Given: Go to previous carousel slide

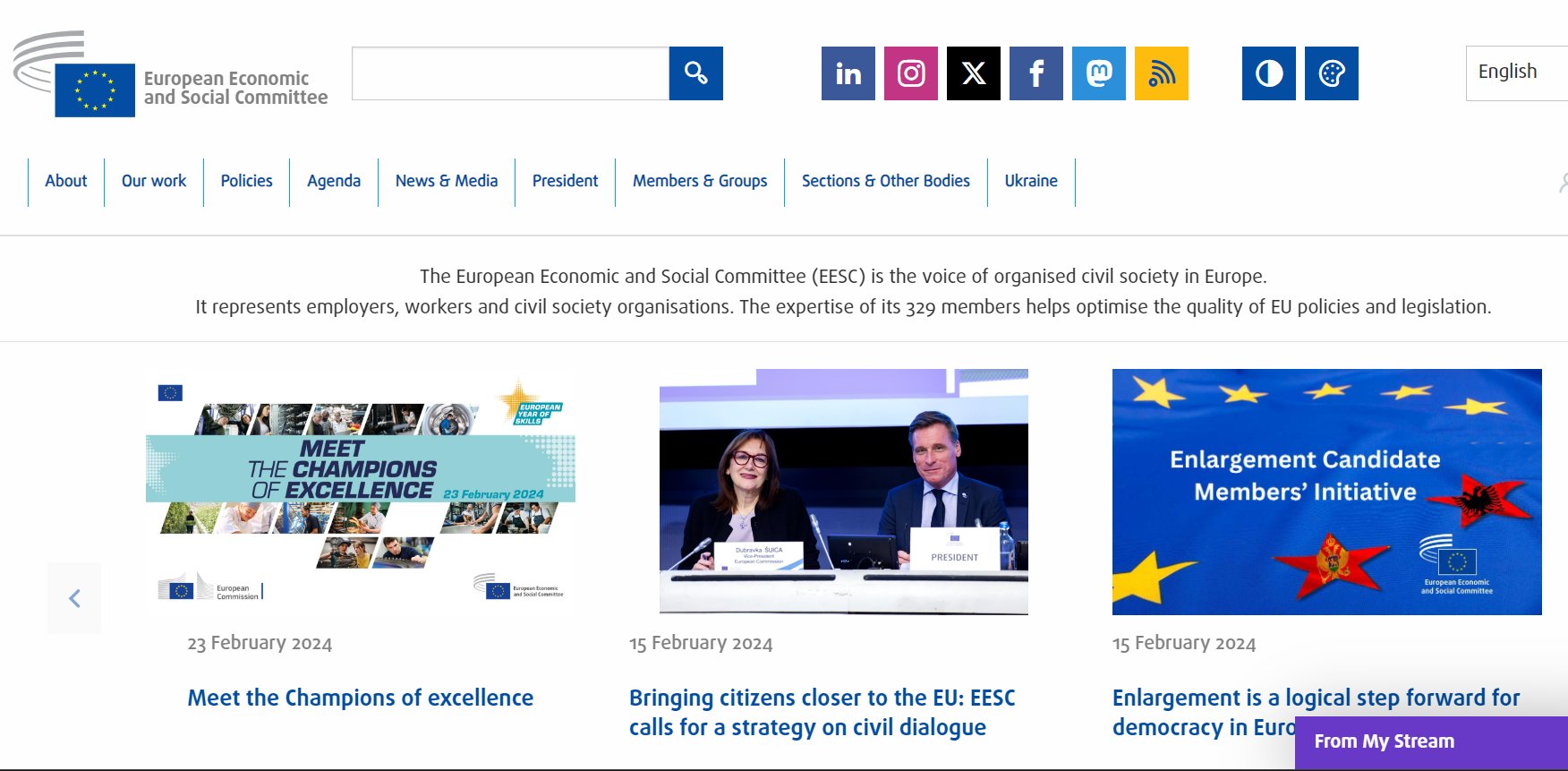Looking at the screenshot, I should coord(74,598).
